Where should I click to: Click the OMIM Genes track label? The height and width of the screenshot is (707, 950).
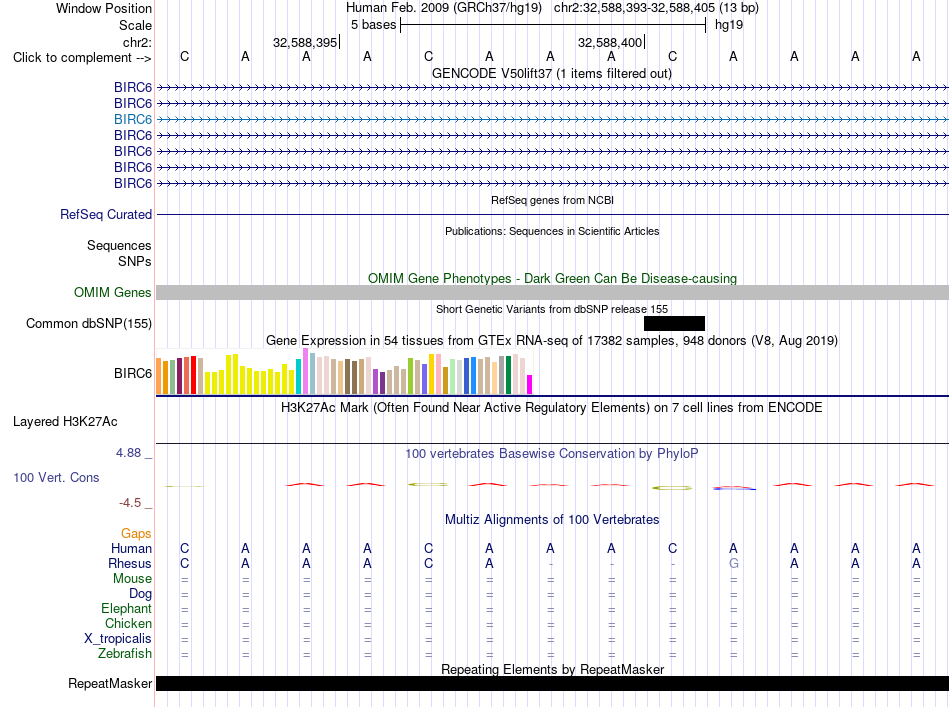(113, 293)
